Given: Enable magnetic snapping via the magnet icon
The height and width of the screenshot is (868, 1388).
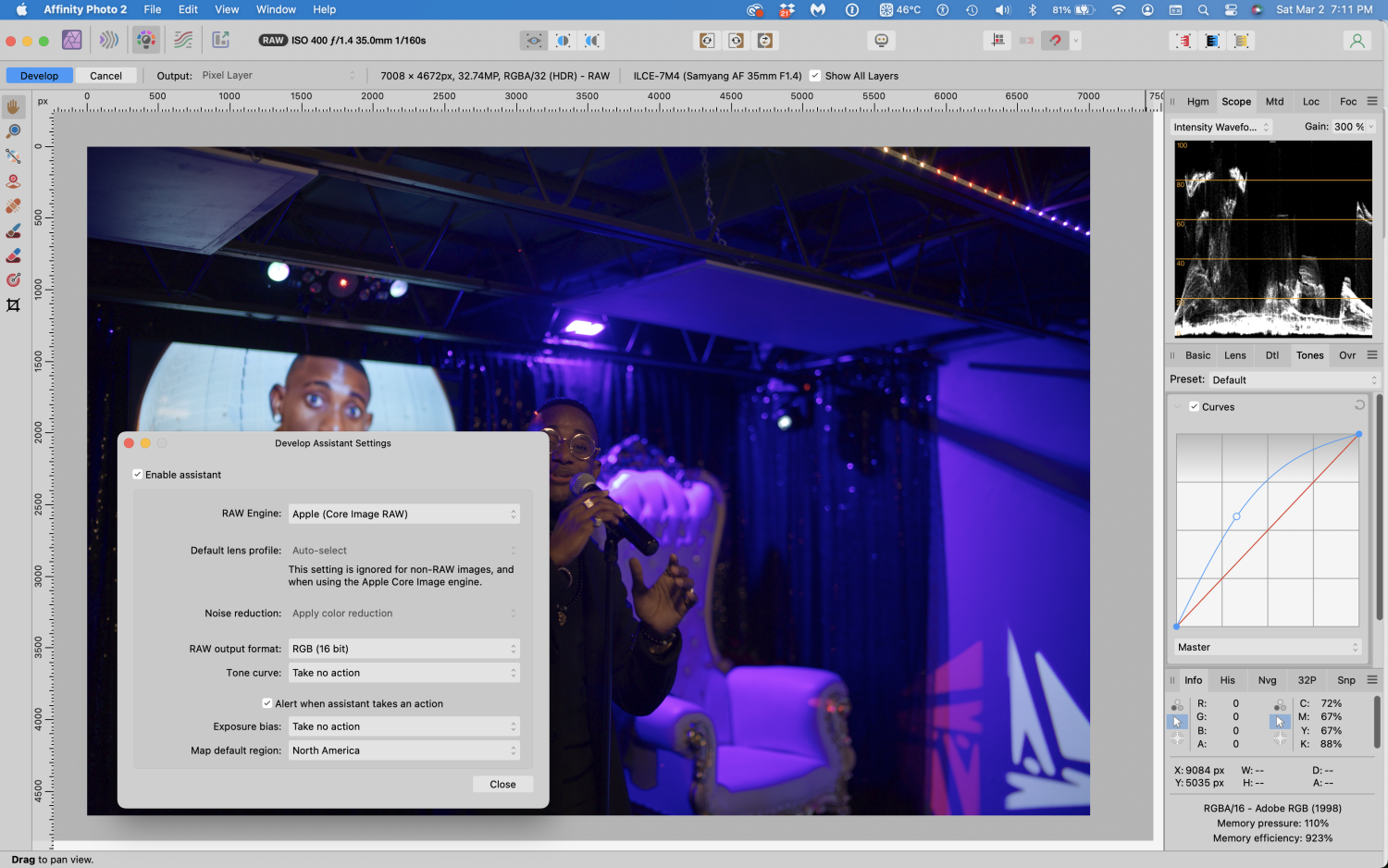Looking at the screenshot, I should tap(1053, 40).
